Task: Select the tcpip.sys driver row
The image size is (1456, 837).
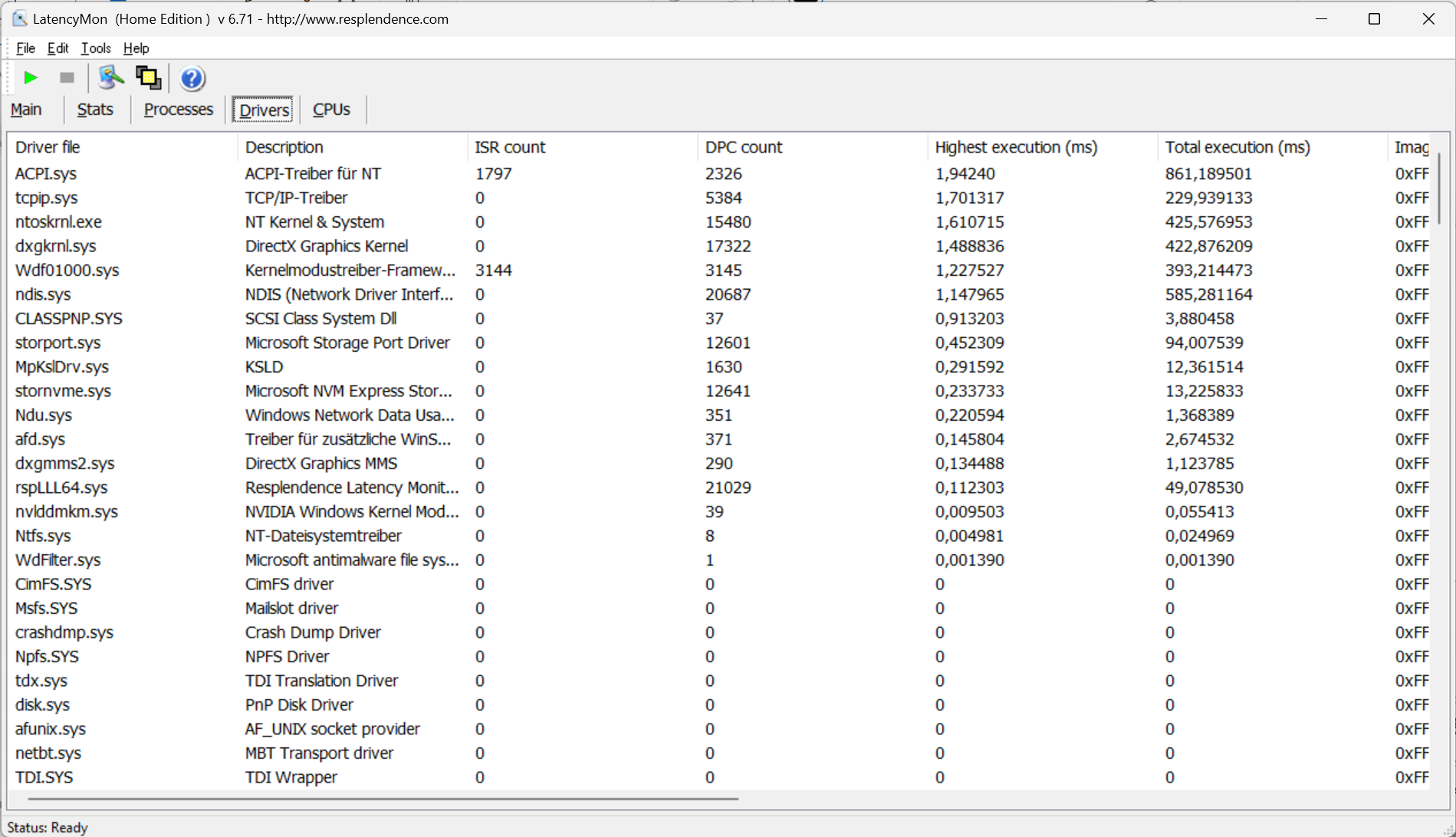Action: 719,198
